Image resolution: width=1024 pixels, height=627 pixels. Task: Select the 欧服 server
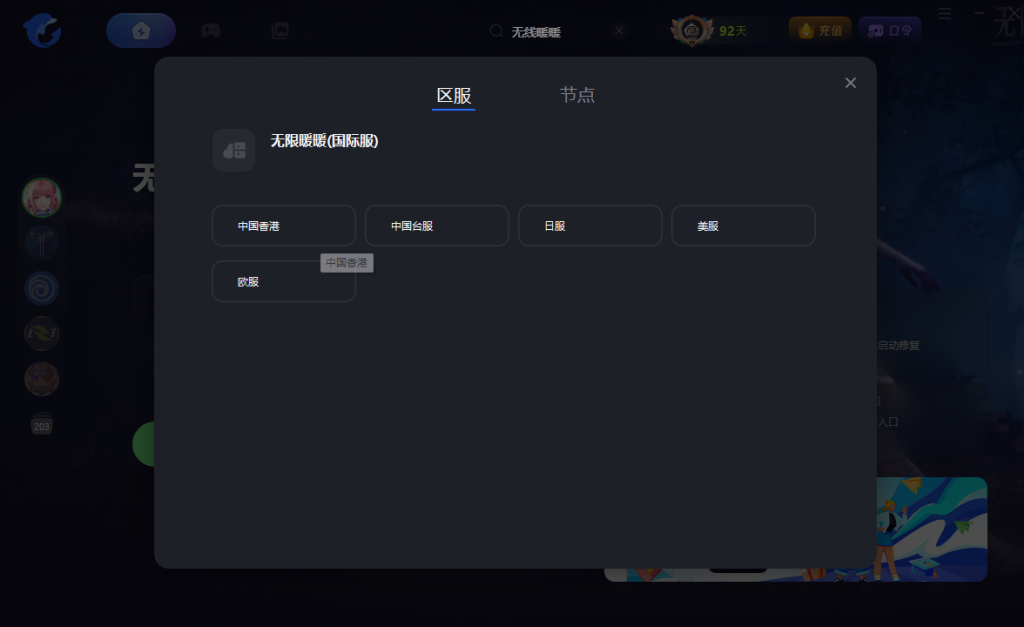pos(283,281)
